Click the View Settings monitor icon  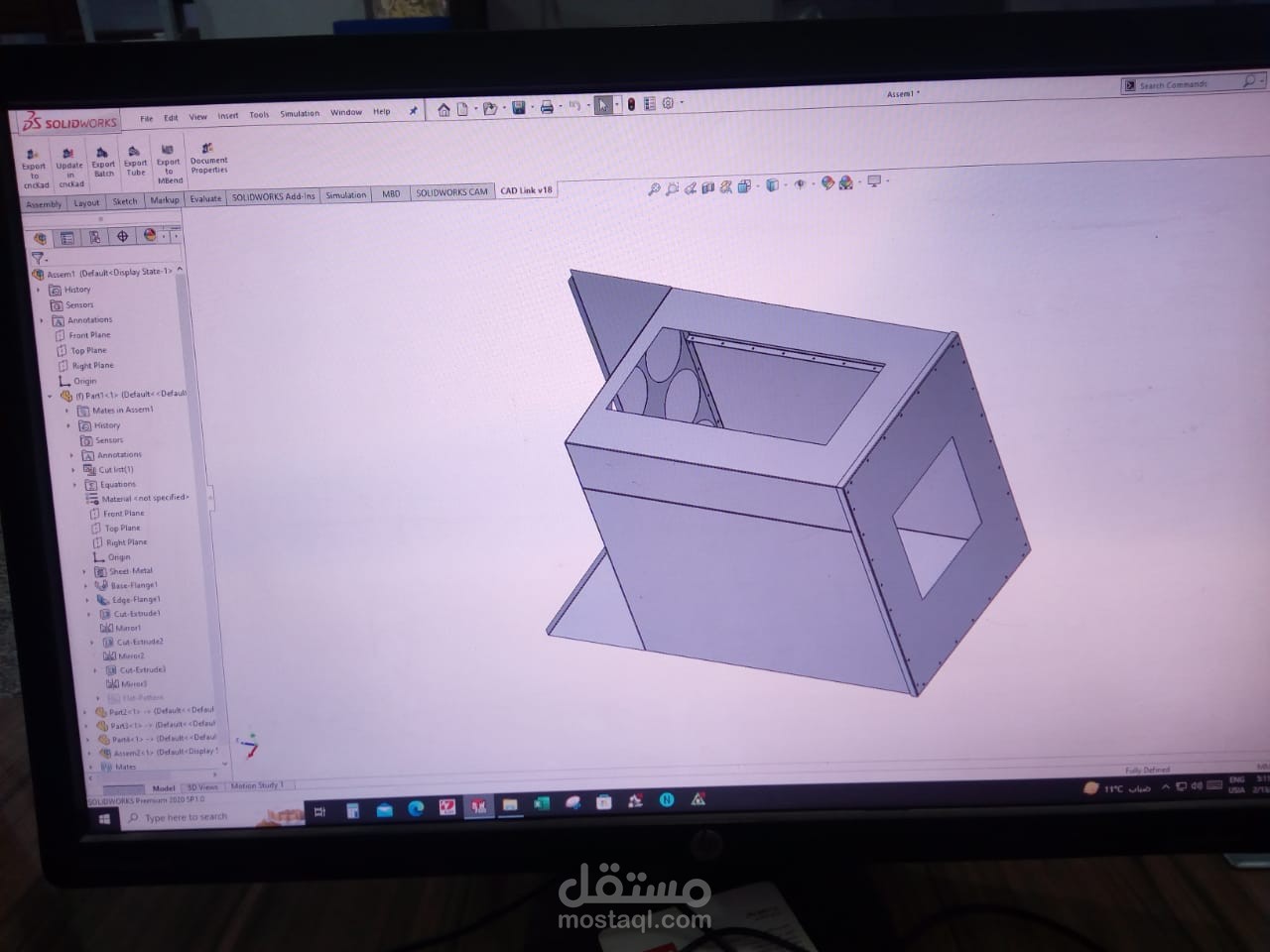click(874, 180)
